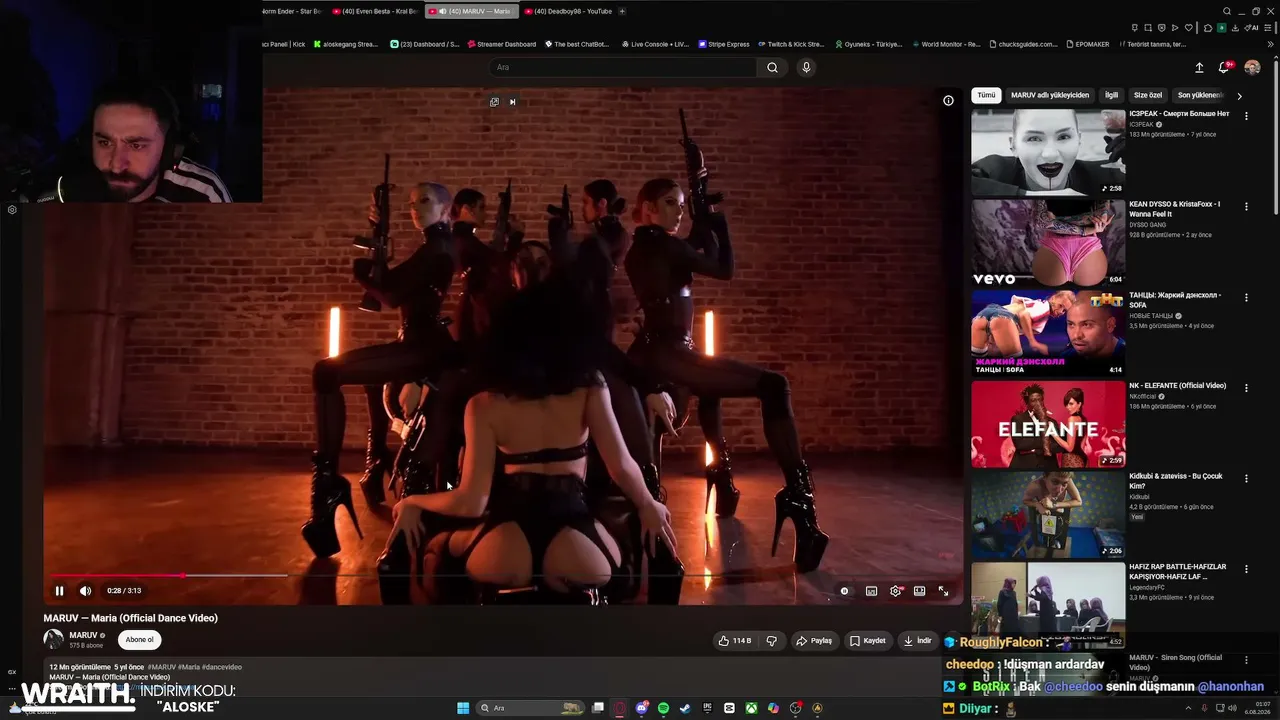Viewport: 1280px width, 720px height.
Task: Open the Streamer Dashboard bookmark
Action: tap(500, 44)
